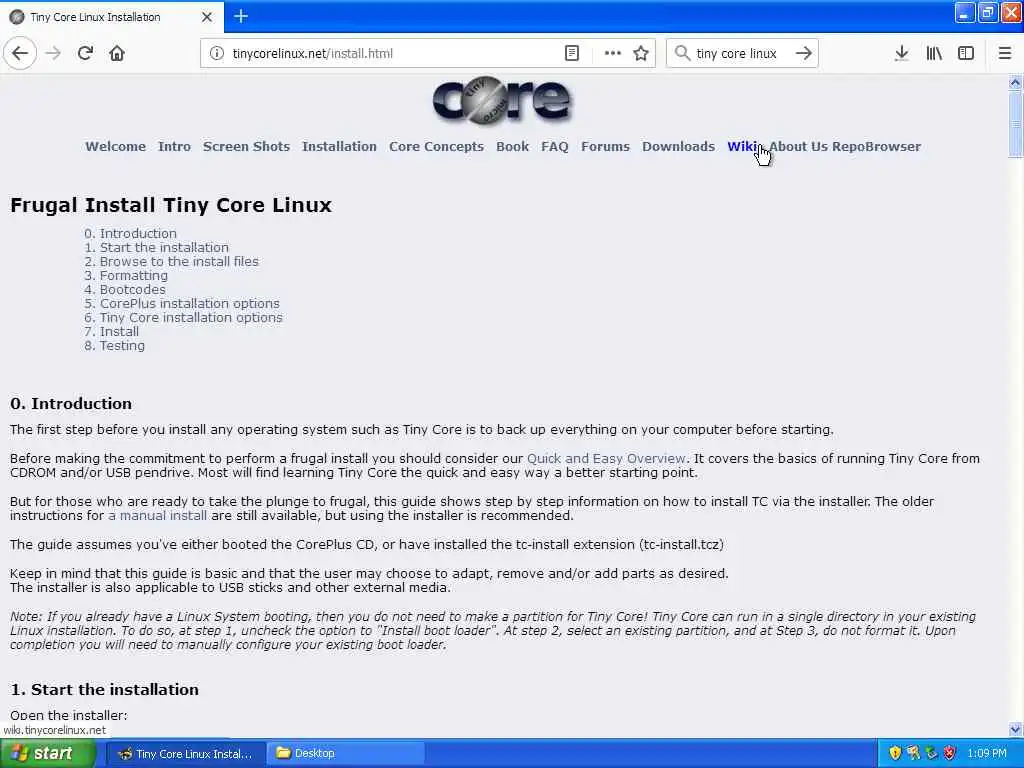Click the Tiny Core logo image

tap(502, 101)
